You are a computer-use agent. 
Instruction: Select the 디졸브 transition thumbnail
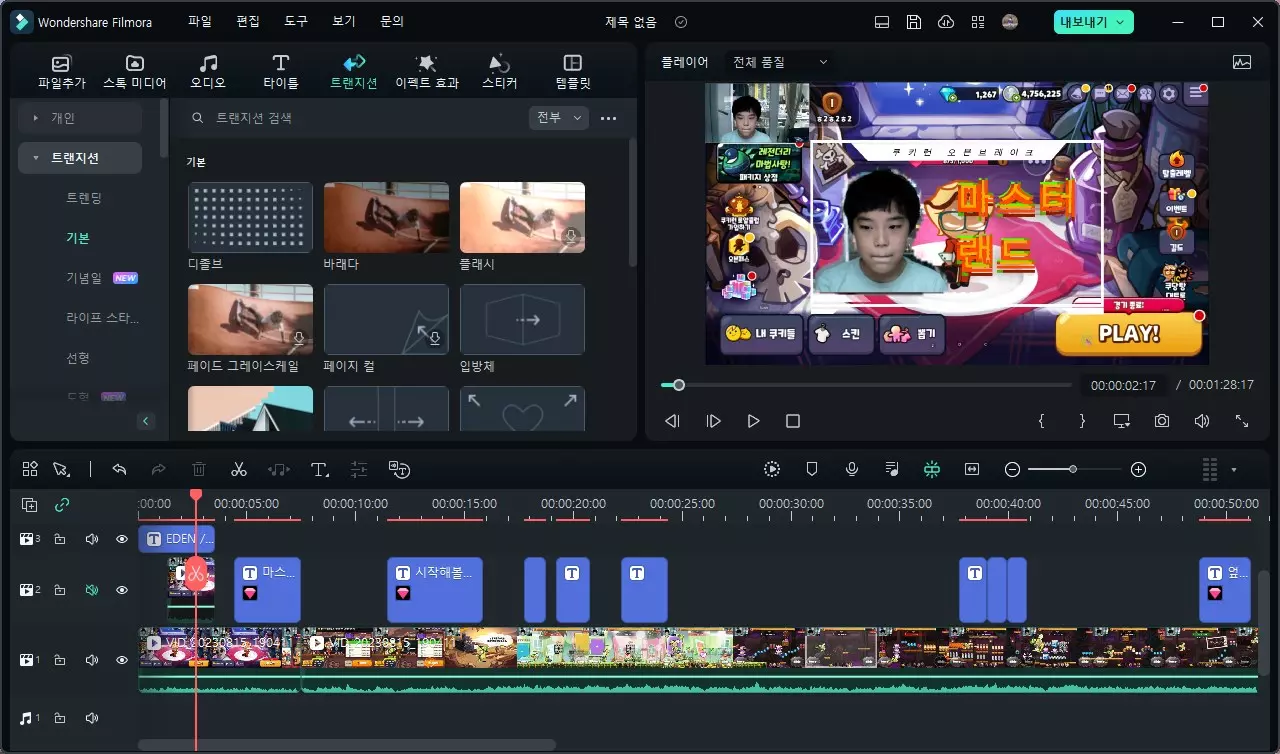[250, 217]
